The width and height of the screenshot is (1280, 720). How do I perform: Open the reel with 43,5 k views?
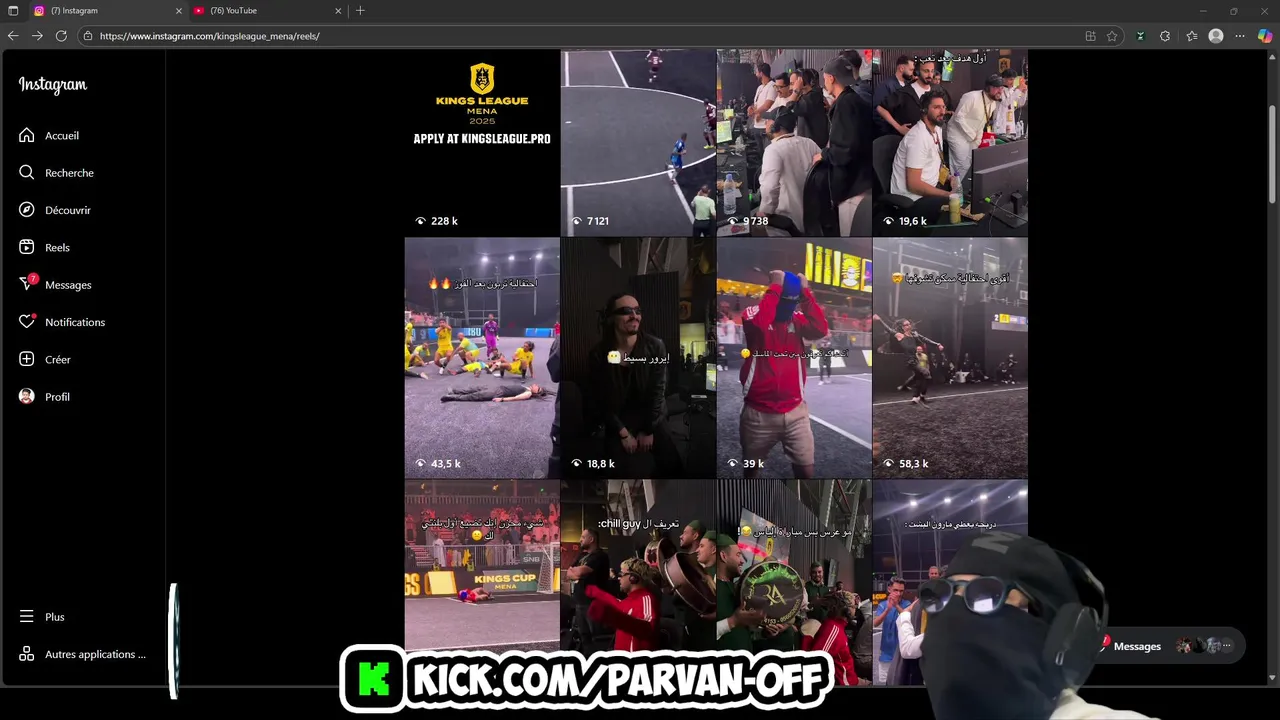(x=482, y=358)
